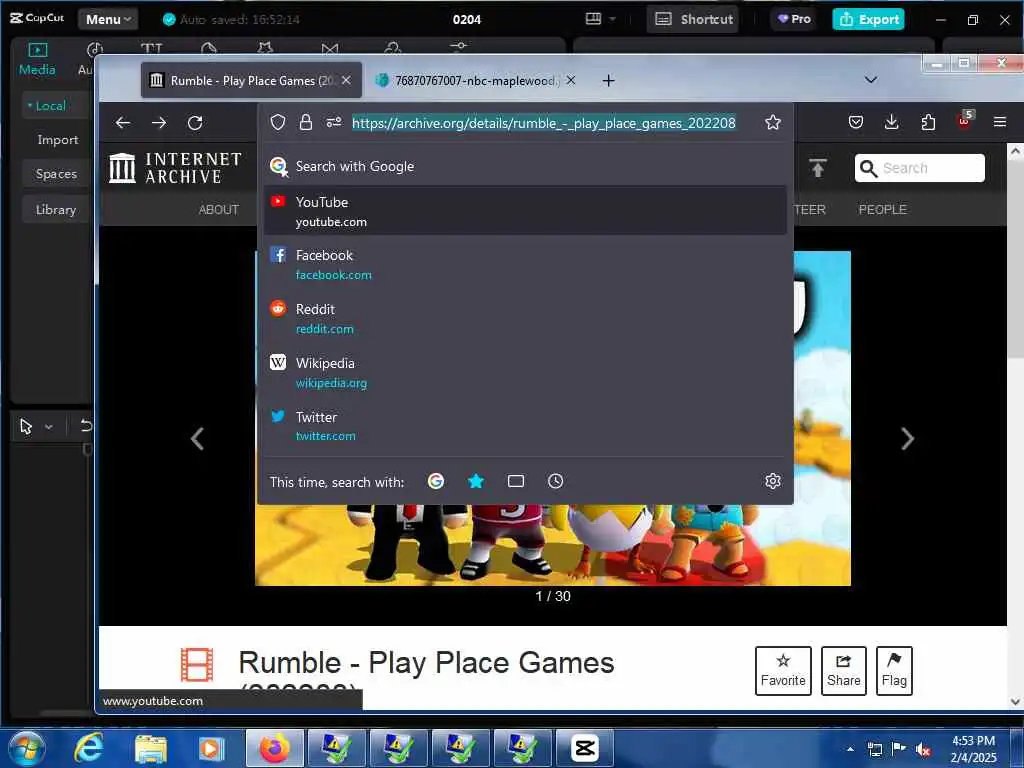This screenshot has height=768, width=1024.
Task: Open site permissions icon in address bar
Action: [x=334, y=122]
